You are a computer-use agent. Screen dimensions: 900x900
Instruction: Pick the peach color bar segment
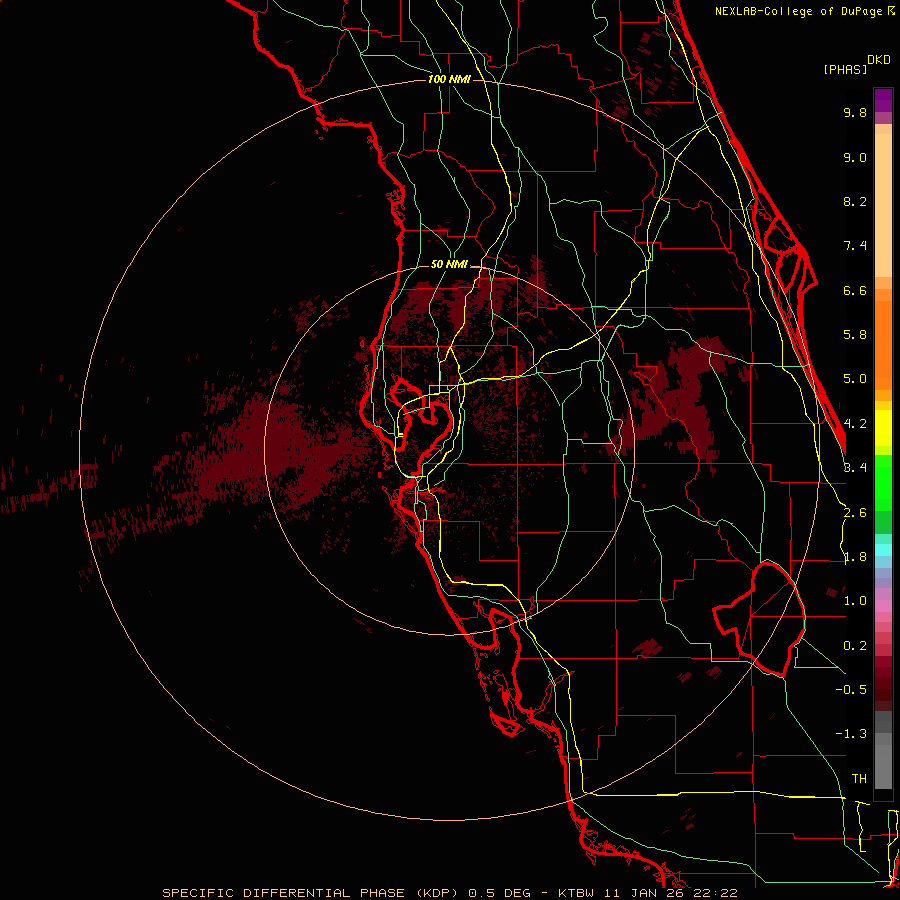[883, 205]
